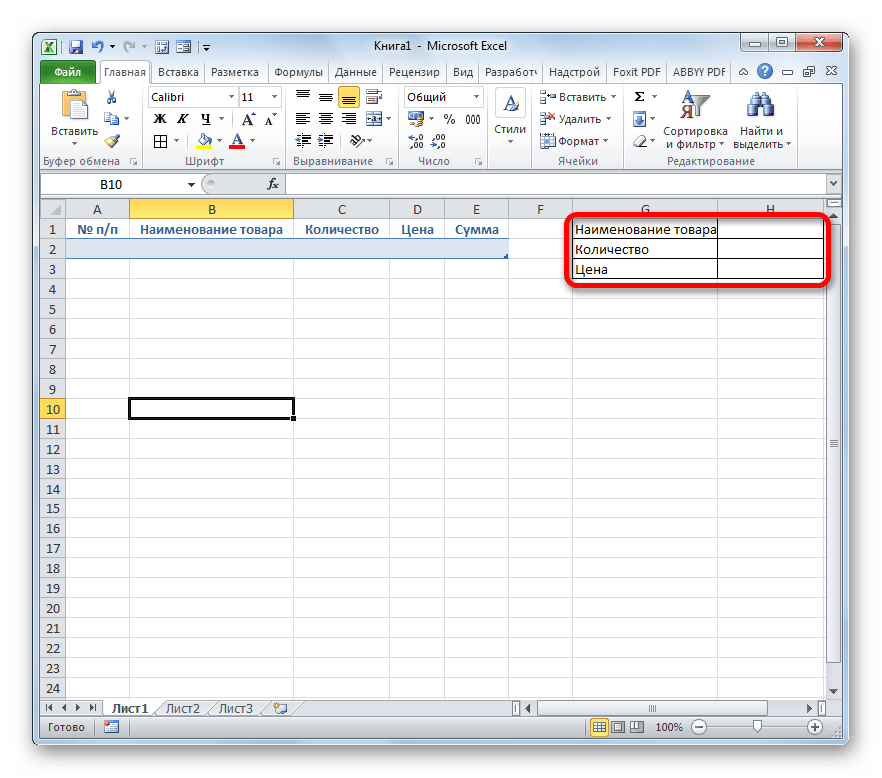The height and width of the screenshot is (778, 882).
Task: Open the Формат cells menu
Action: coord(574,141)
